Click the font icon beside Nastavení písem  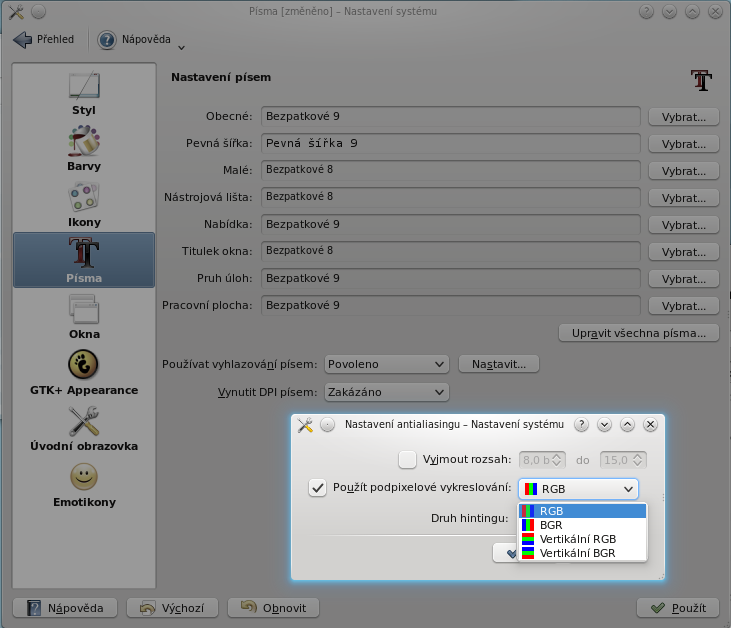coord(701,80)
